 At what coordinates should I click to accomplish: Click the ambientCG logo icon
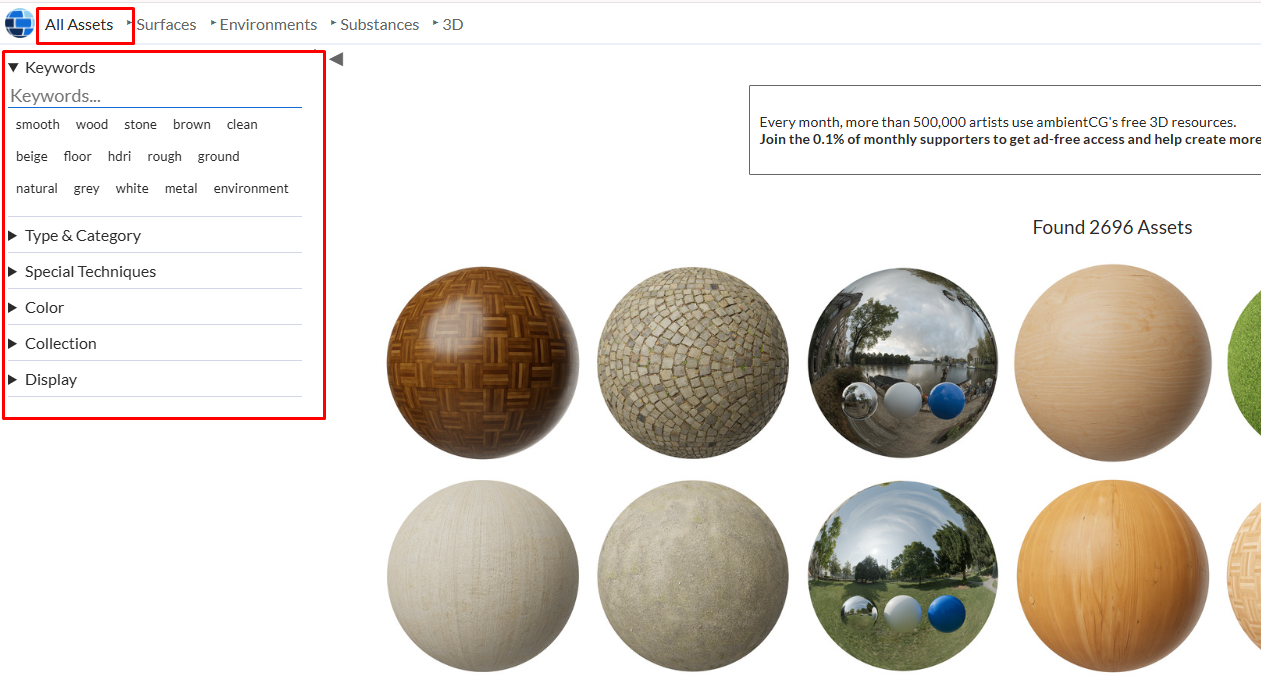coord(19,23)
